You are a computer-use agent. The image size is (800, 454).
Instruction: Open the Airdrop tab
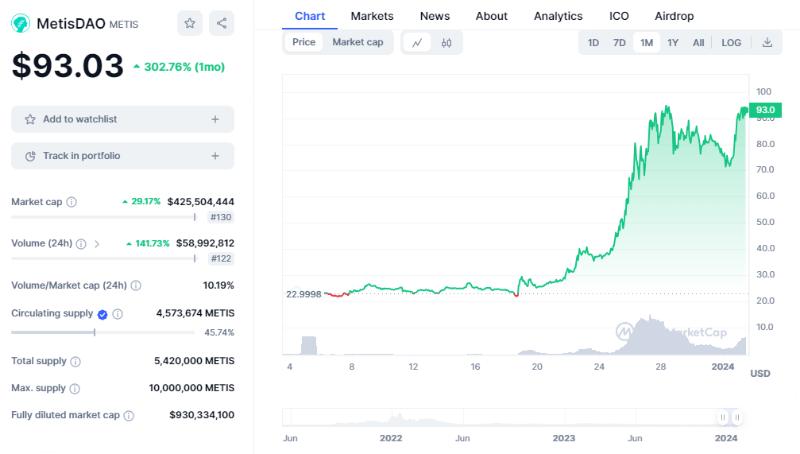pyautogui.click(x=673, y=16)
